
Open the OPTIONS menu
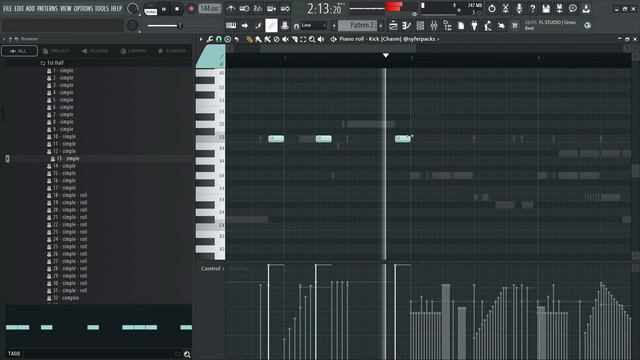(83, 9)
